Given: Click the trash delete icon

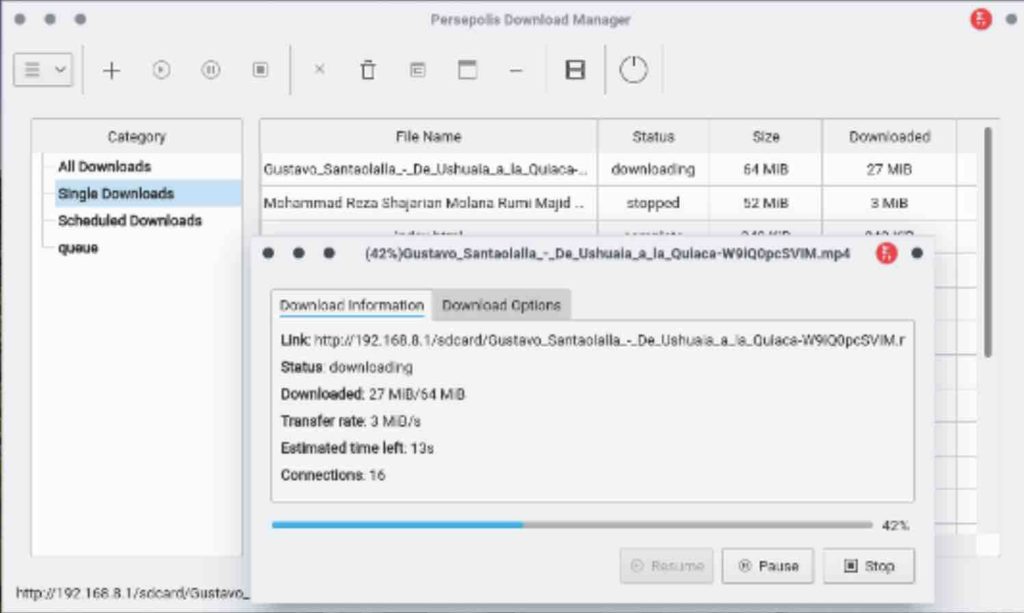Looking at the screenshot, I should tap(368, 70).
